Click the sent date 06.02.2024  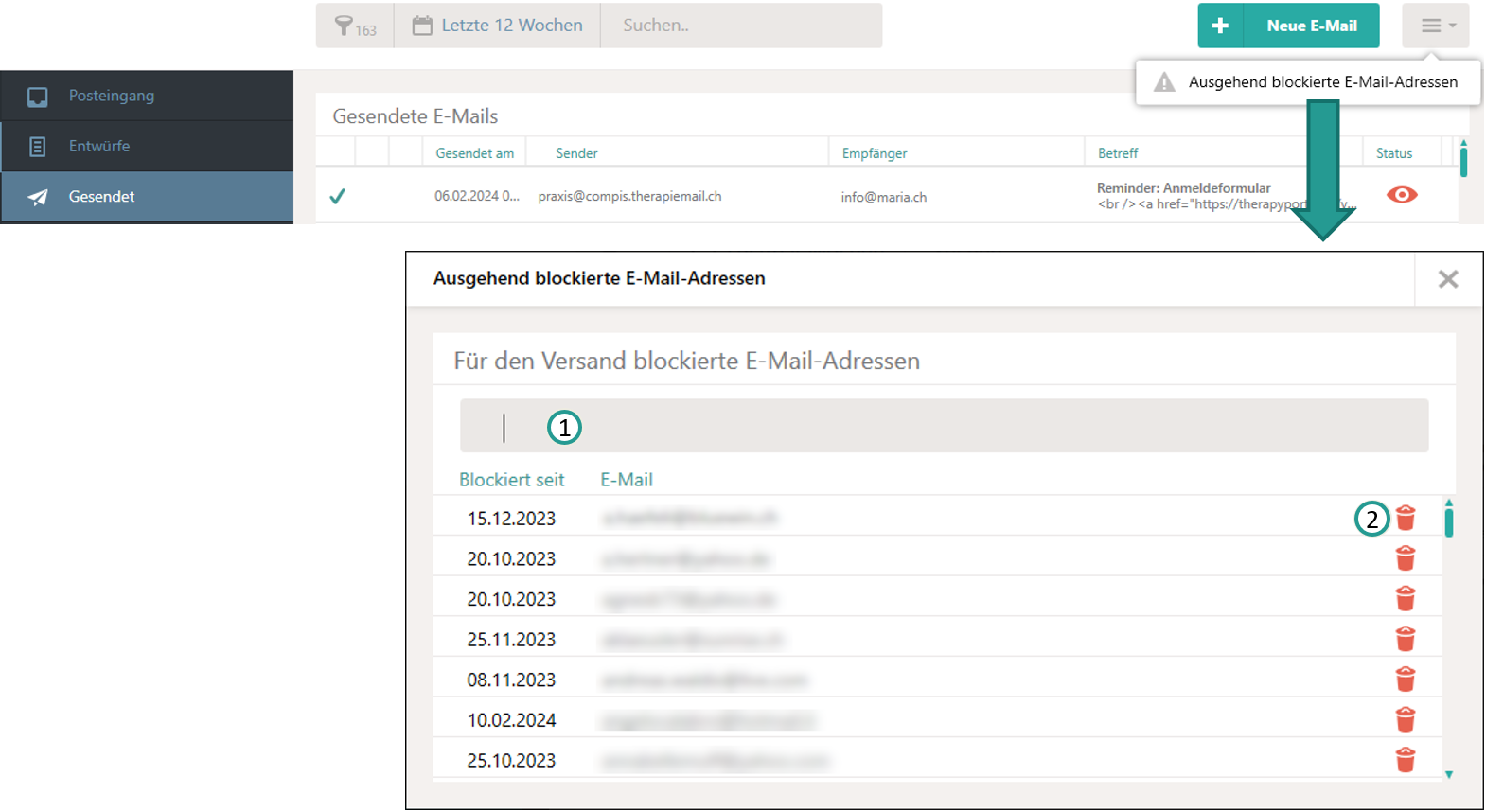coord(477,196)
